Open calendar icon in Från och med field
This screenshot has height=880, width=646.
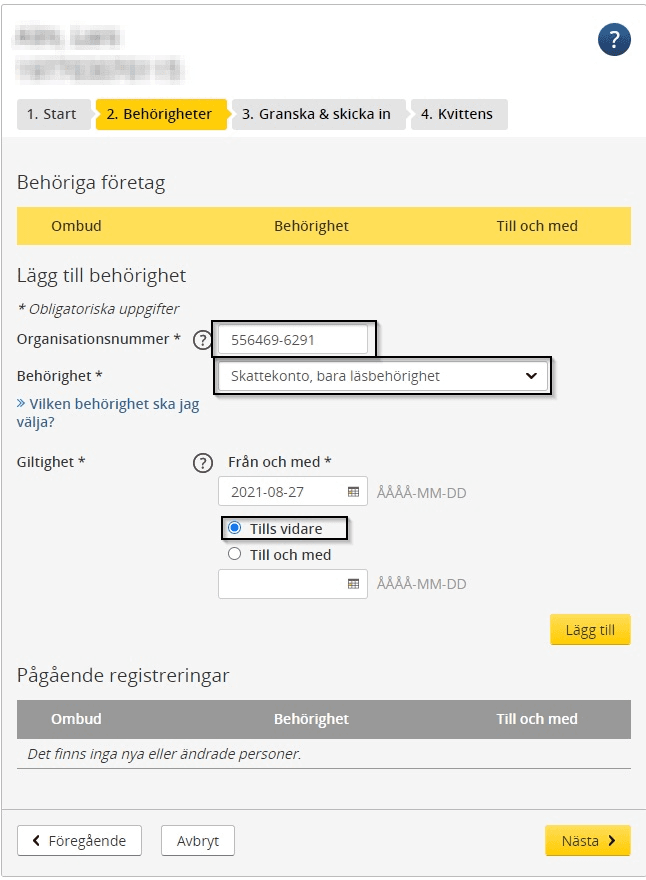pos(353,492)
